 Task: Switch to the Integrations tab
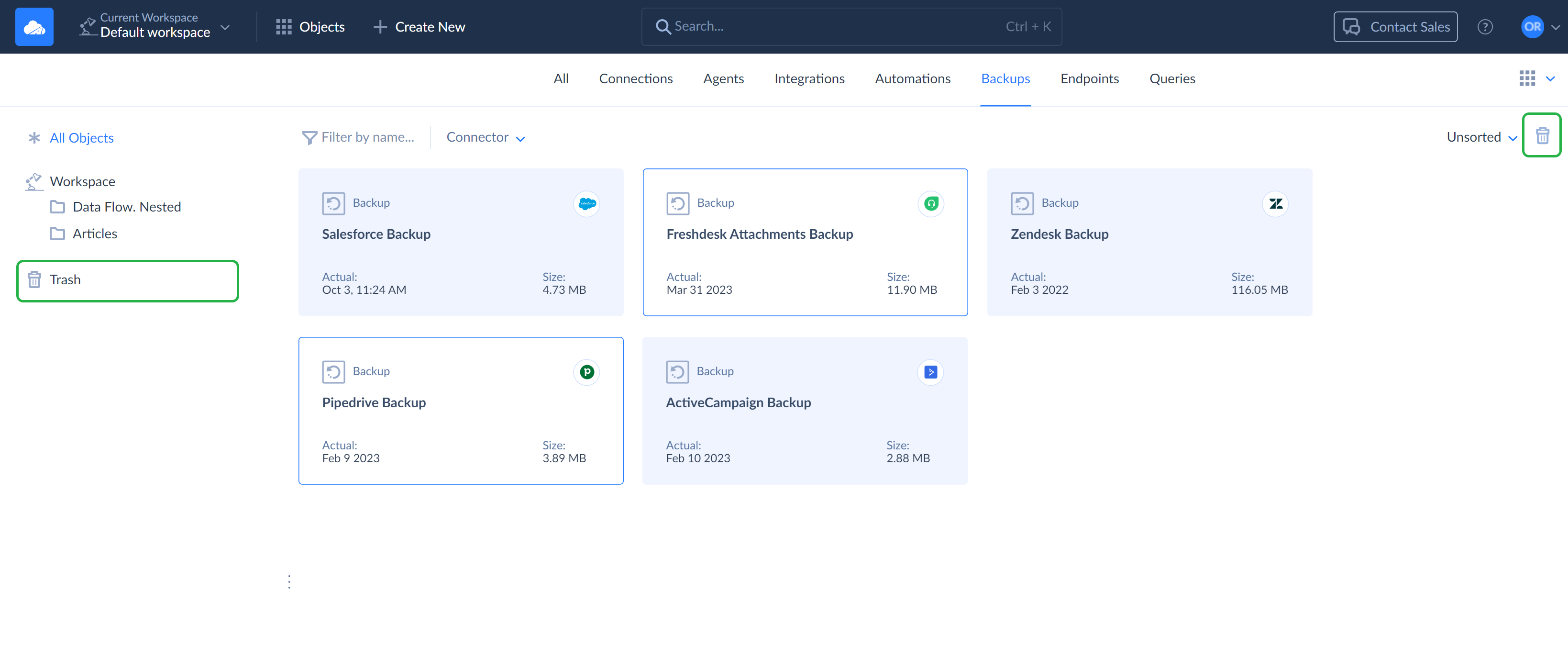point(809,78)
